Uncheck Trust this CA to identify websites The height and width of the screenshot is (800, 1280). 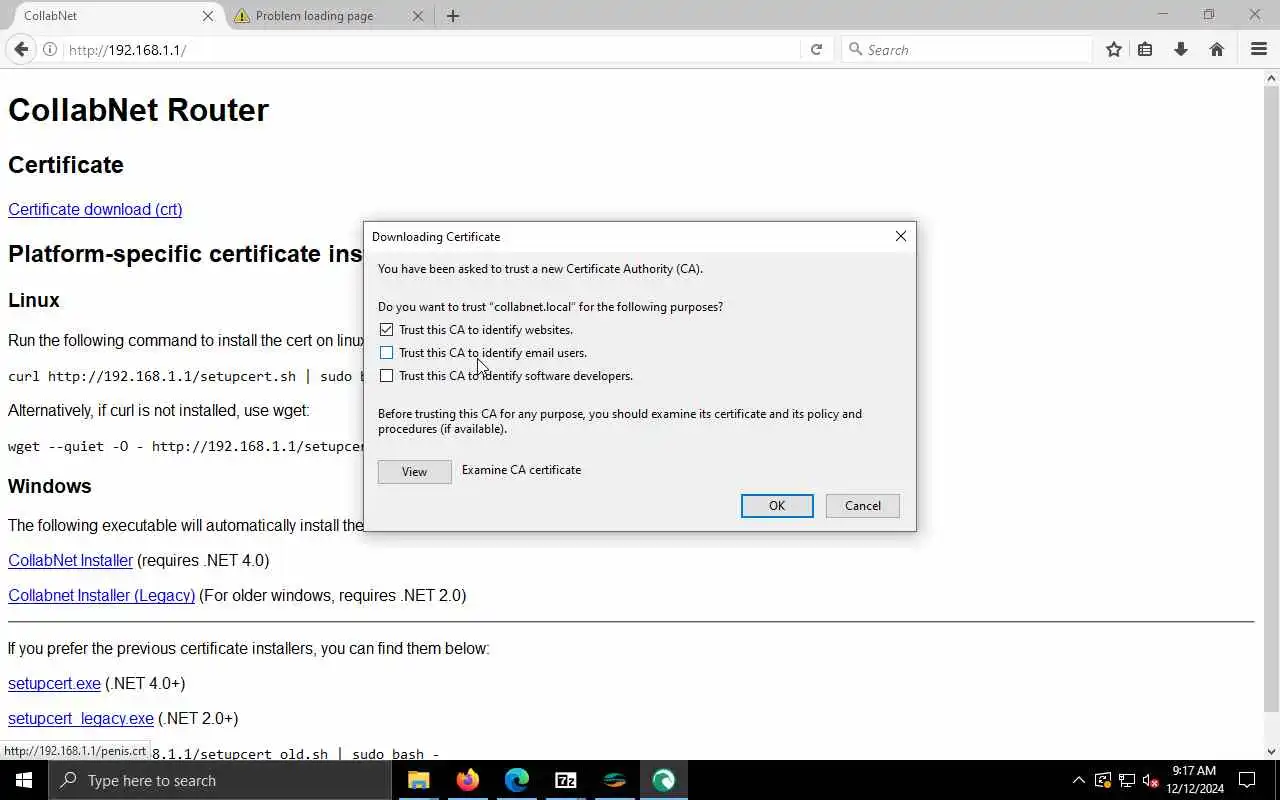(386, 329)
